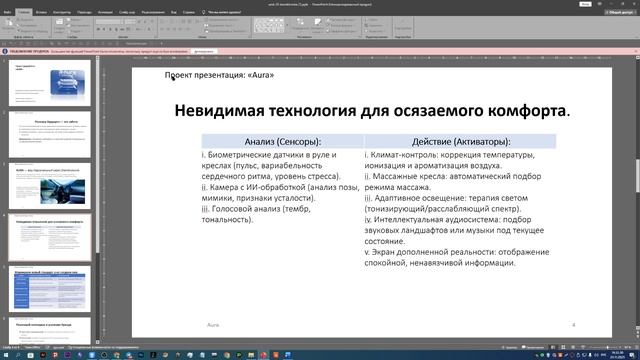Toggle strikethrough formatting
This screenshot has width=640, height=360.
(122, 29)
